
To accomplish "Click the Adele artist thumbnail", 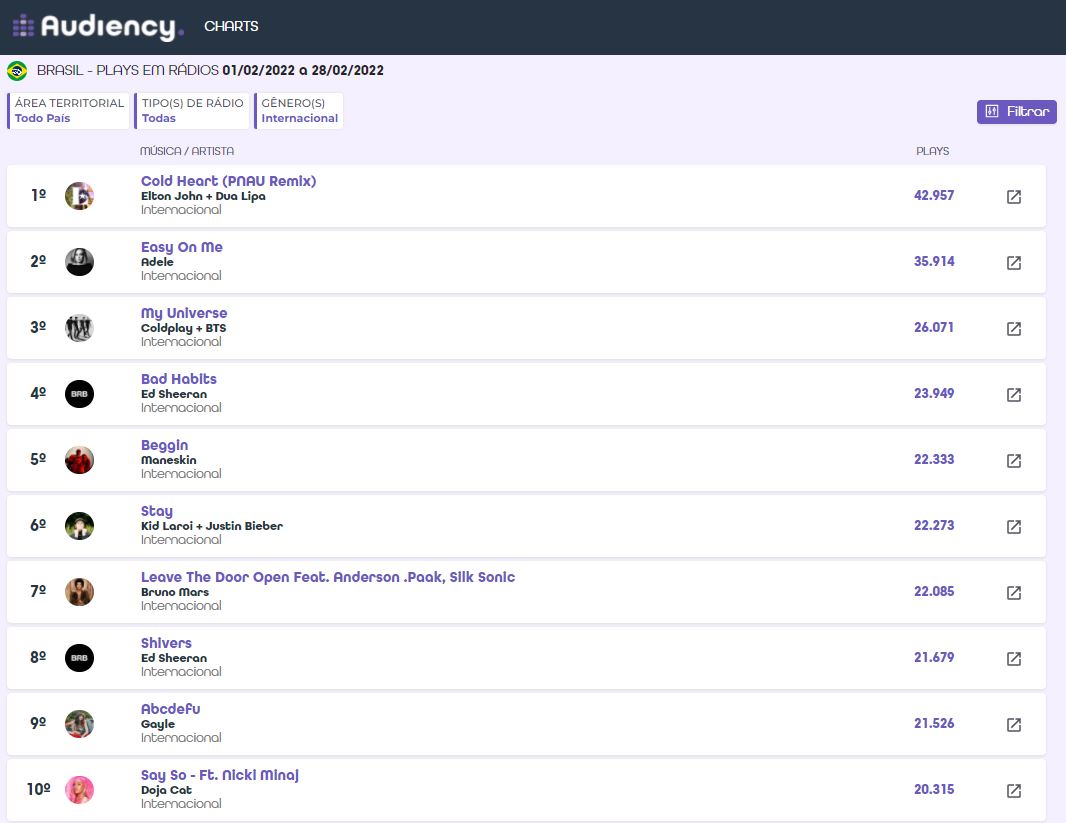I will click(x=79, y=262).
